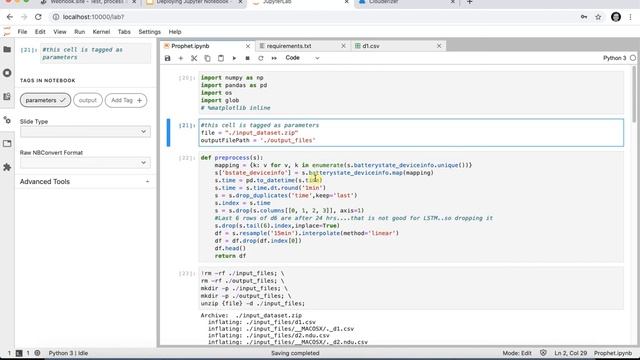Click into the preprocess function cell
The width and height of the screenshot is (640, 360).
pos(411,207)
